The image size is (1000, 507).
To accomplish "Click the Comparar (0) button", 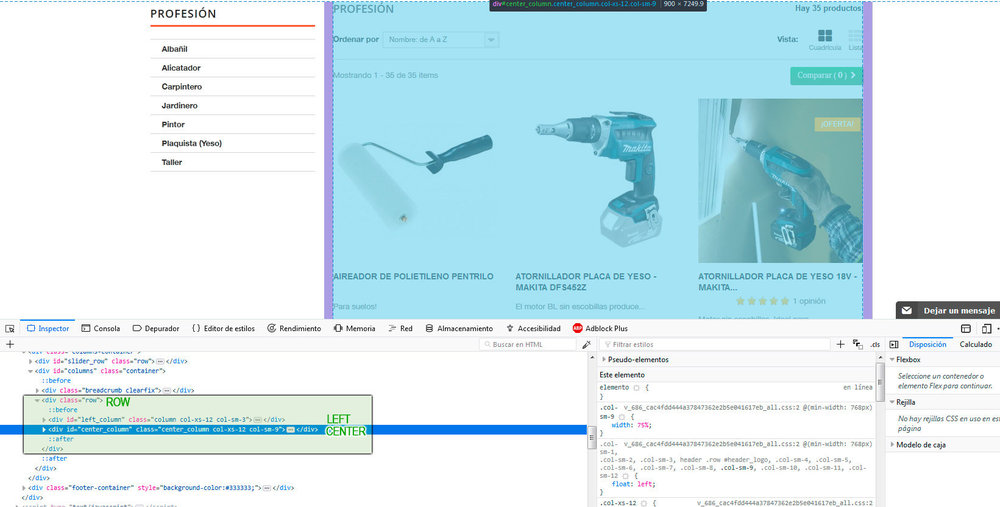I will (x=826, y=75).
